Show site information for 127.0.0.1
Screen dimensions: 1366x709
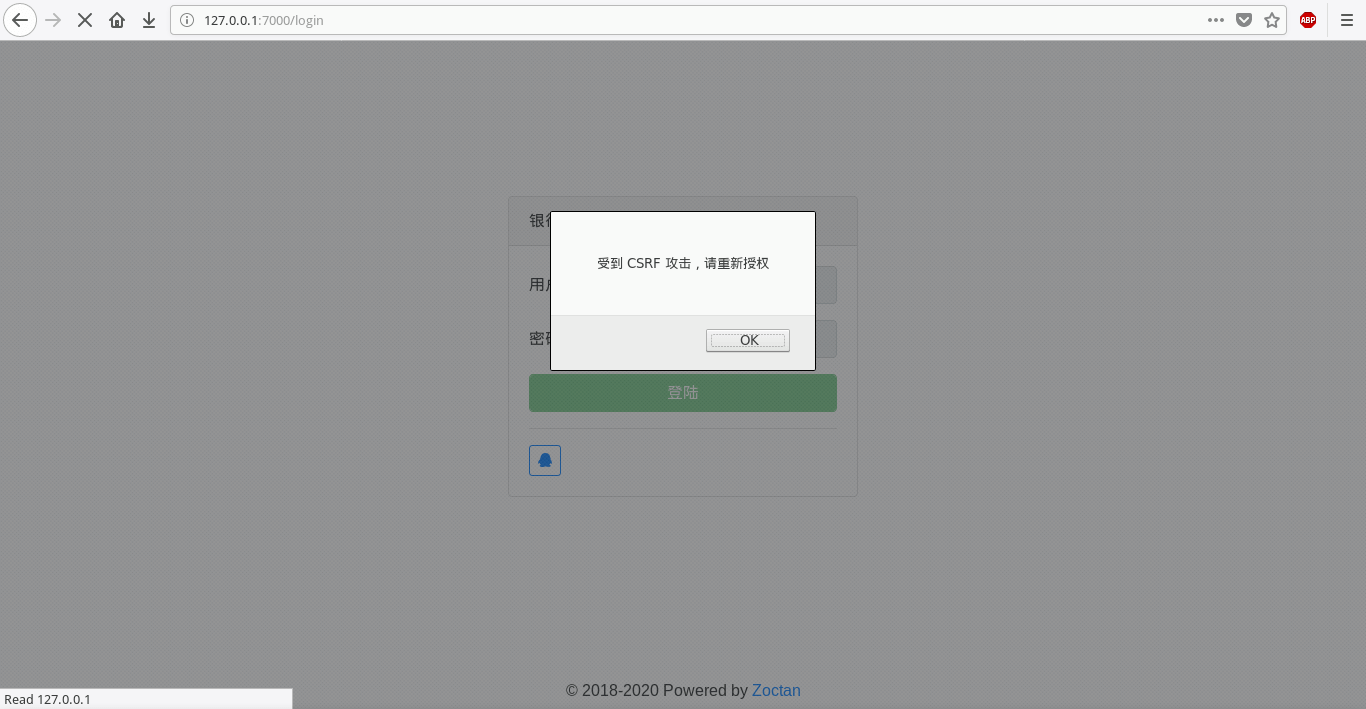click(187, 20)
